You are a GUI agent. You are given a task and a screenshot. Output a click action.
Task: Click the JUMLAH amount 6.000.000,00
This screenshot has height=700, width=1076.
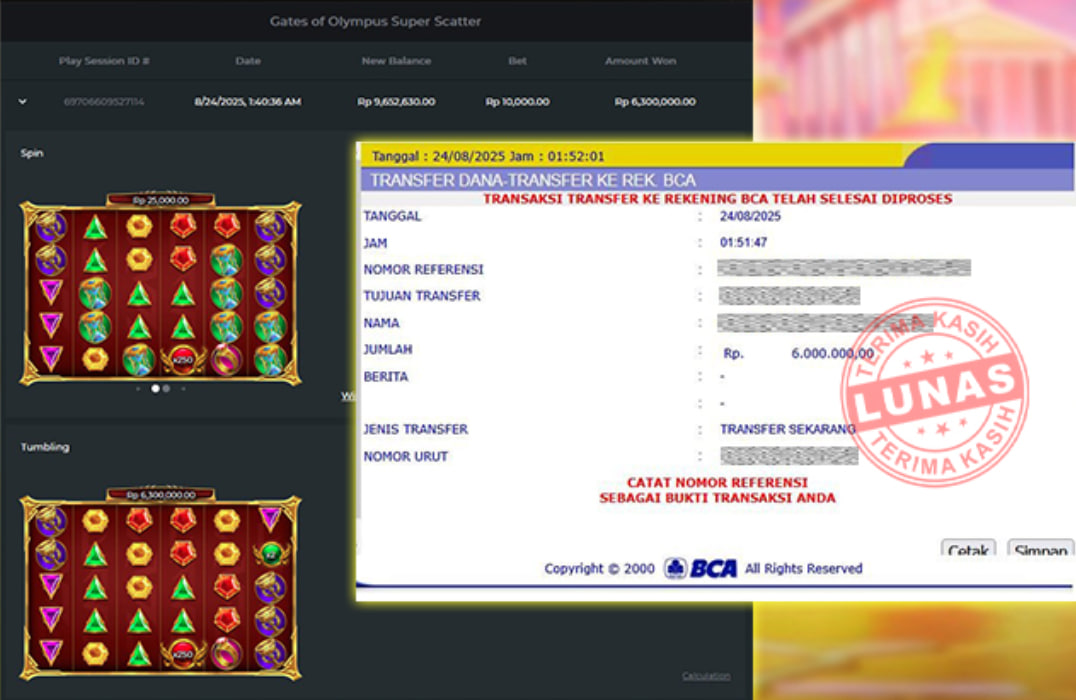tap(832, 353)
